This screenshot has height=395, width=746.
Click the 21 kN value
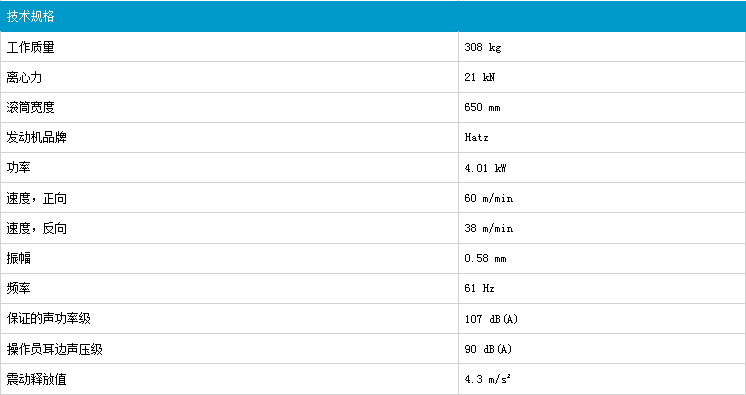point(480,77)
